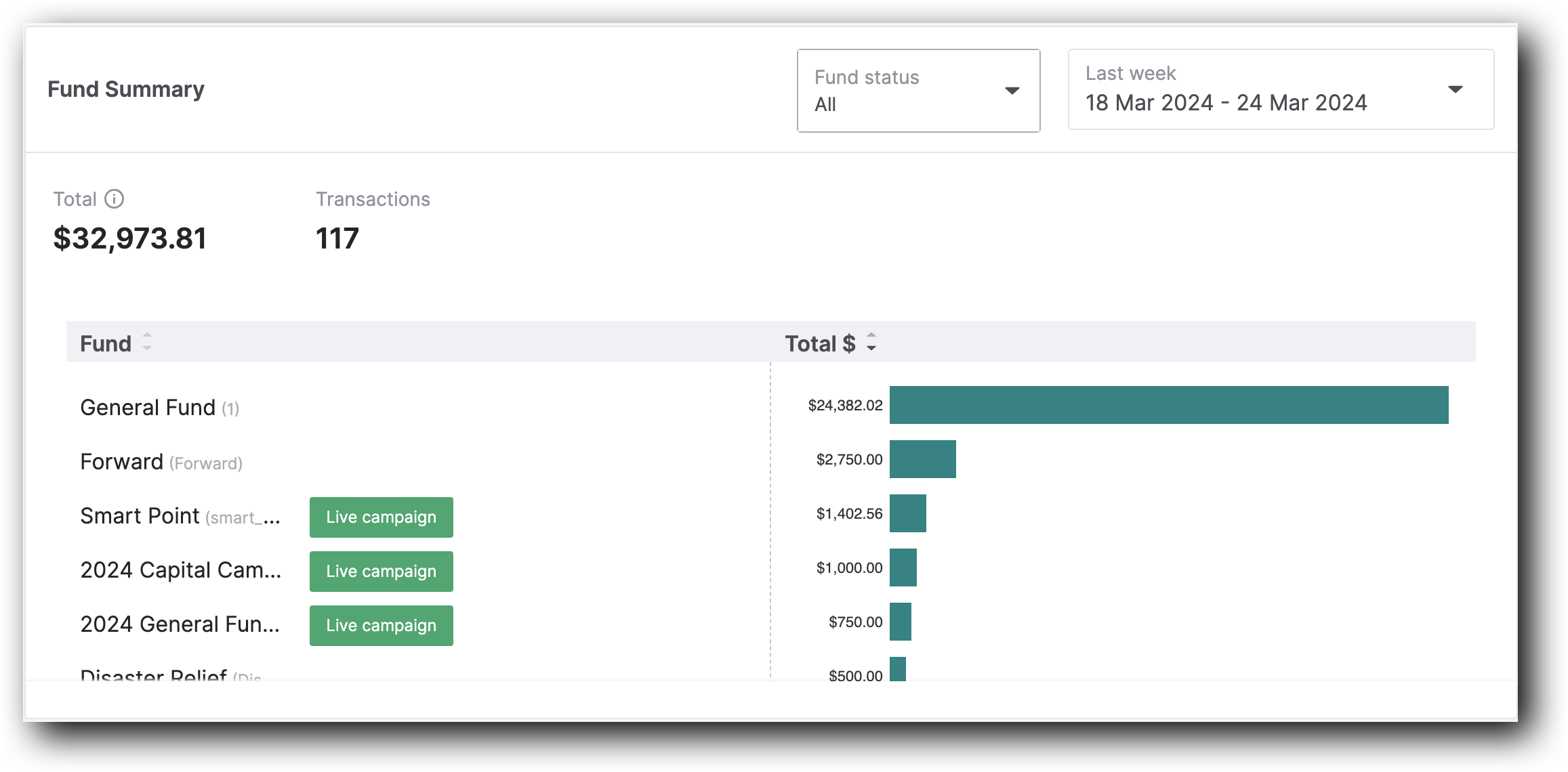Click the chevron in the date range selector
The height and width of the screenshot is (772, 1568).
click(x=1456, y=89)
